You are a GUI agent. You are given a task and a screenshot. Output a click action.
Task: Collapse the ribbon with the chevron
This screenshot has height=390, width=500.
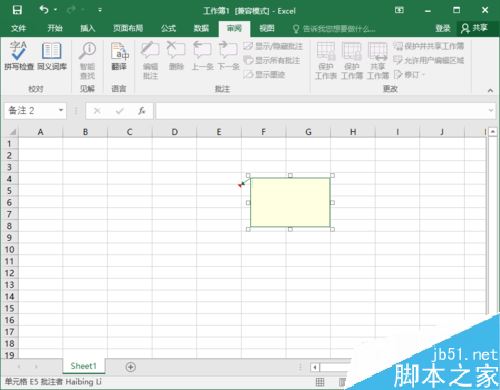click(x=490, y=90)
